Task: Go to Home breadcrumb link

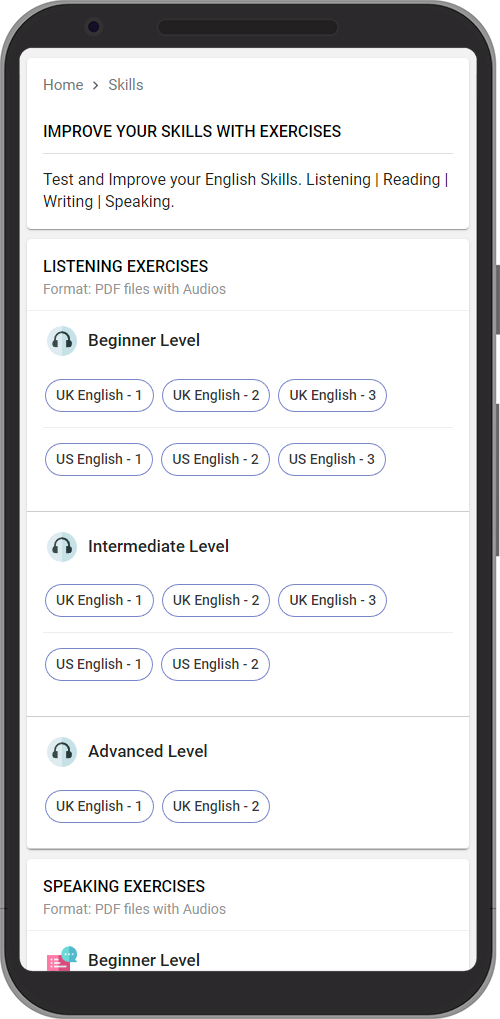Action: pos(63,85)
